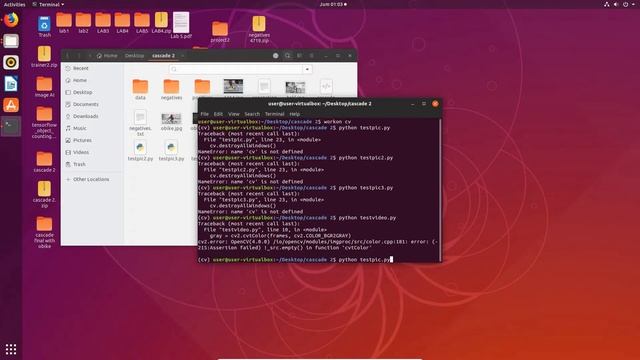Open LibreOffice Writer from the dock
640x360 pixels.
pos(11,84)
